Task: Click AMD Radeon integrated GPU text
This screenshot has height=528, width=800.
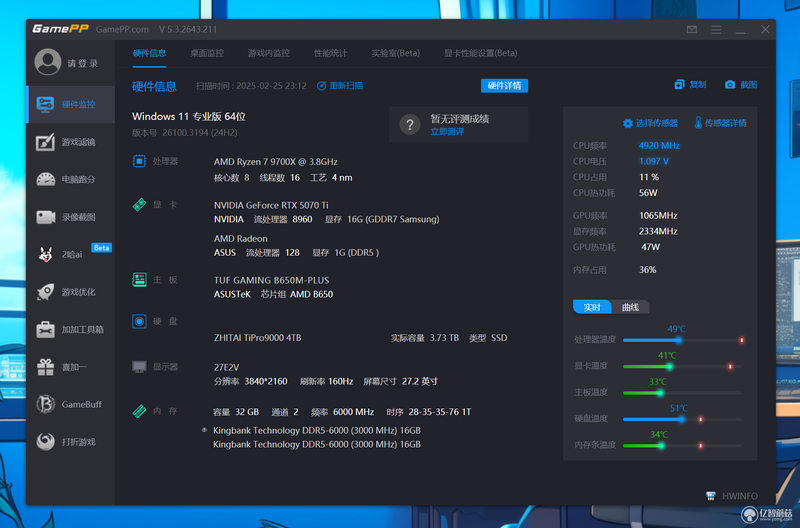Action: [240, 239]
